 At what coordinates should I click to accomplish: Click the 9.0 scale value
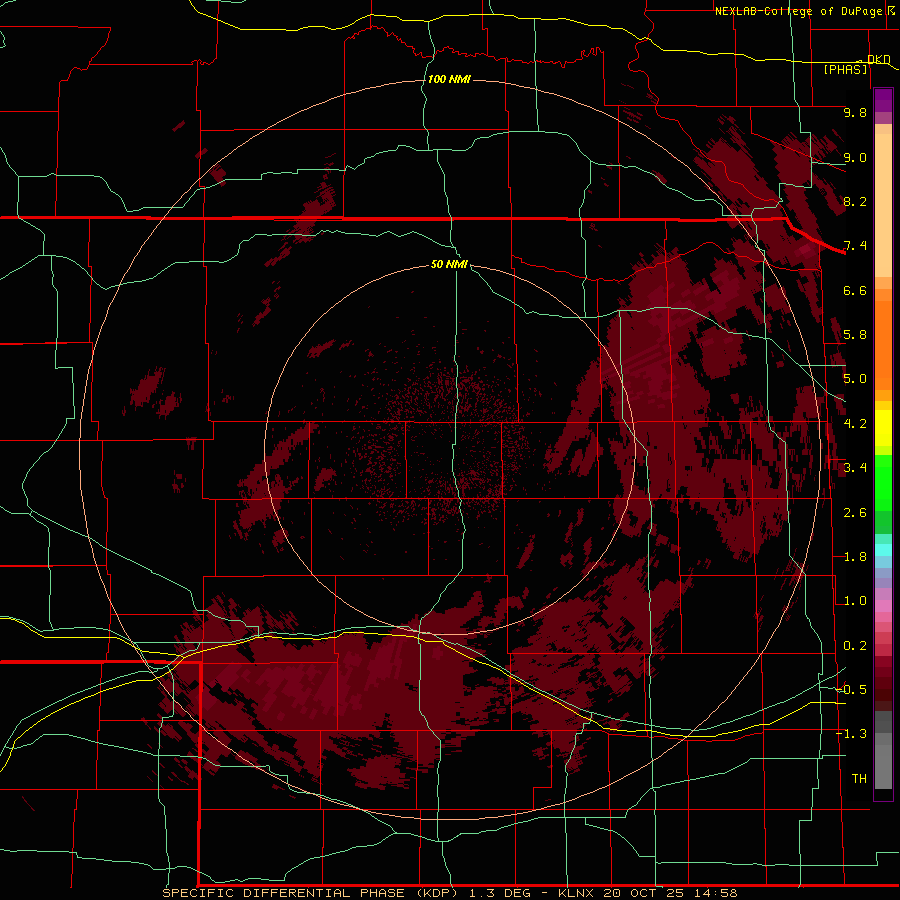click(x=855, y=157)
